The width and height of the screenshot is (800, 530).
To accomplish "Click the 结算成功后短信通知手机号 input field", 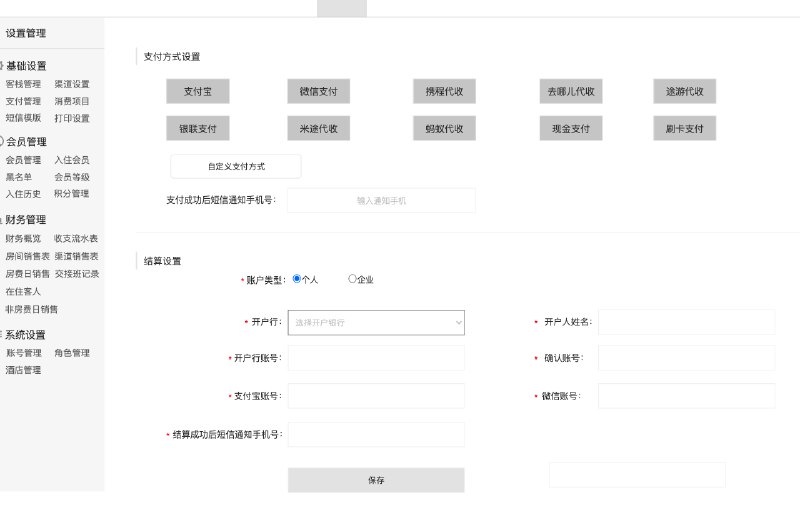I will 376,435.
